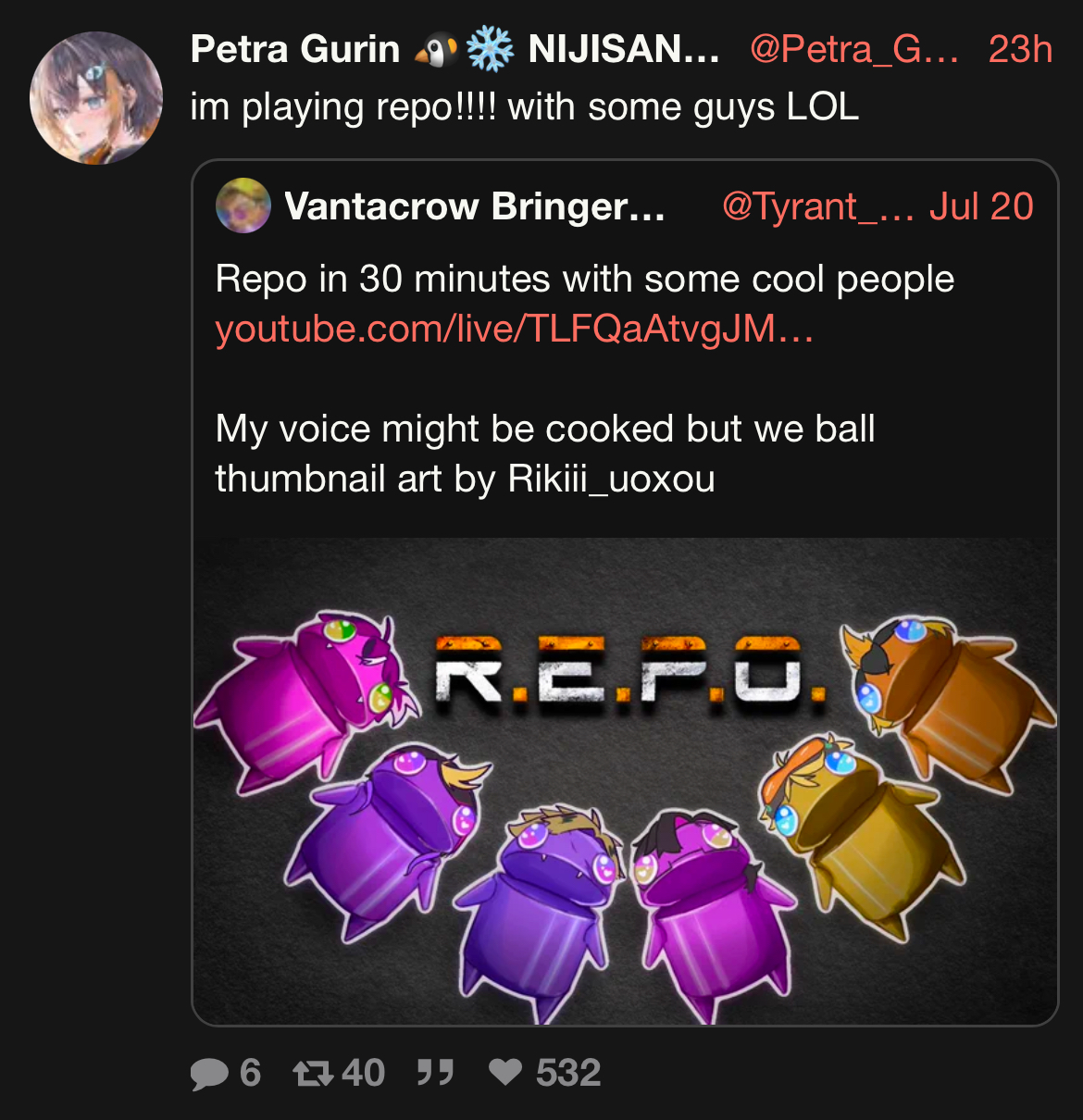Open Vantacrow Bringer's display name

point(475,206)
